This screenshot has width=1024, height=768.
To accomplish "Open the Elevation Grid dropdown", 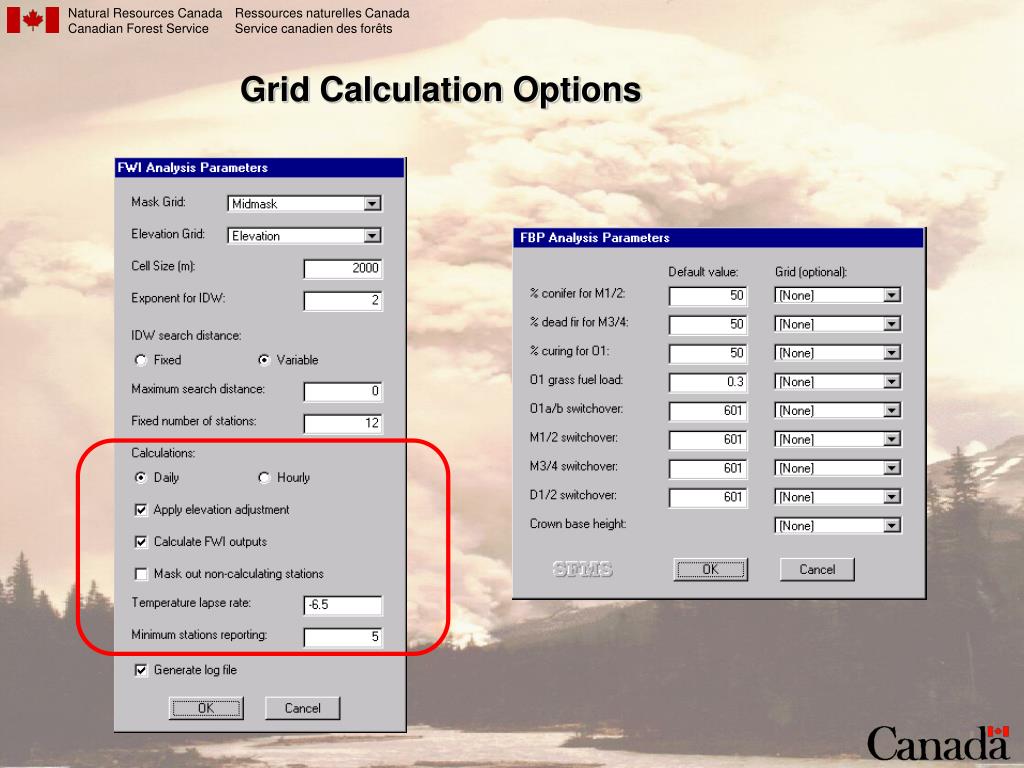I will click(372, 236).
